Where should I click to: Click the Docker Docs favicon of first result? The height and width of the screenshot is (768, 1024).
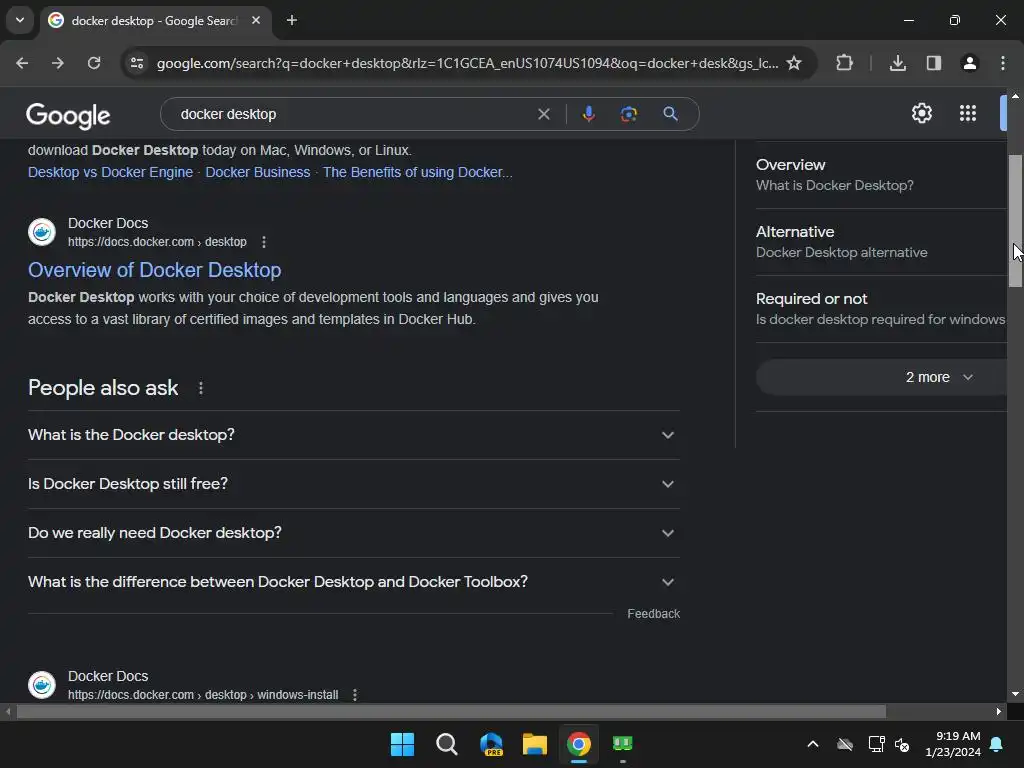[42, 232]
